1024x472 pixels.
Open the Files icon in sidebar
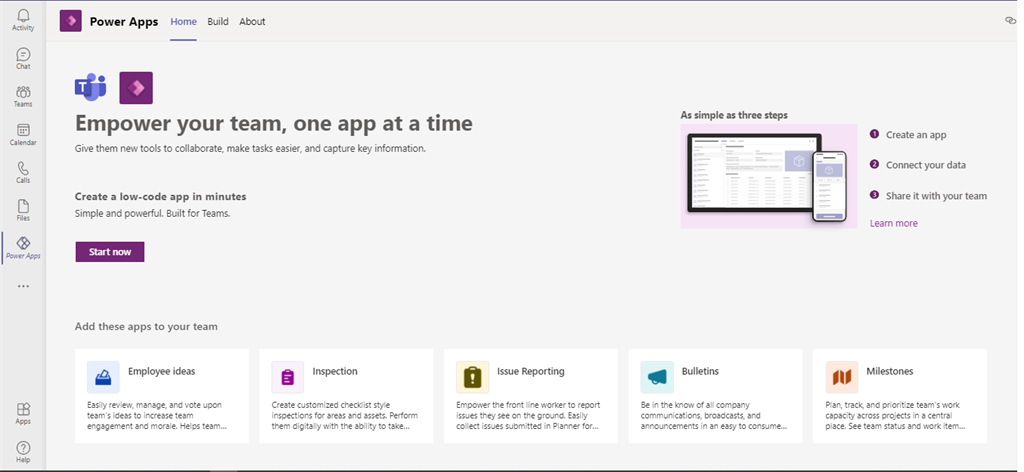tap(24, 206)
